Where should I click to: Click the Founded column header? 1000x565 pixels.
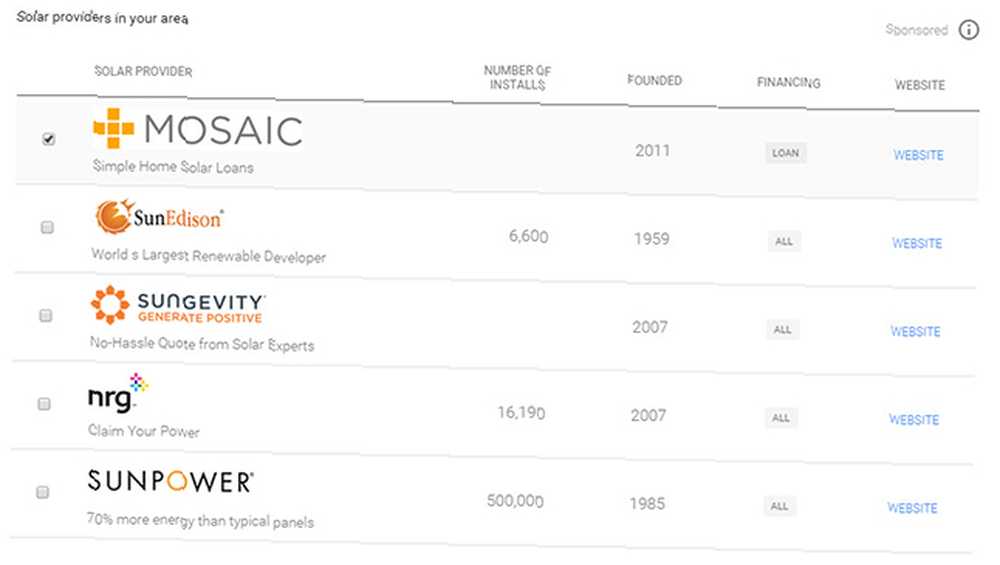(x=654, y=80)
